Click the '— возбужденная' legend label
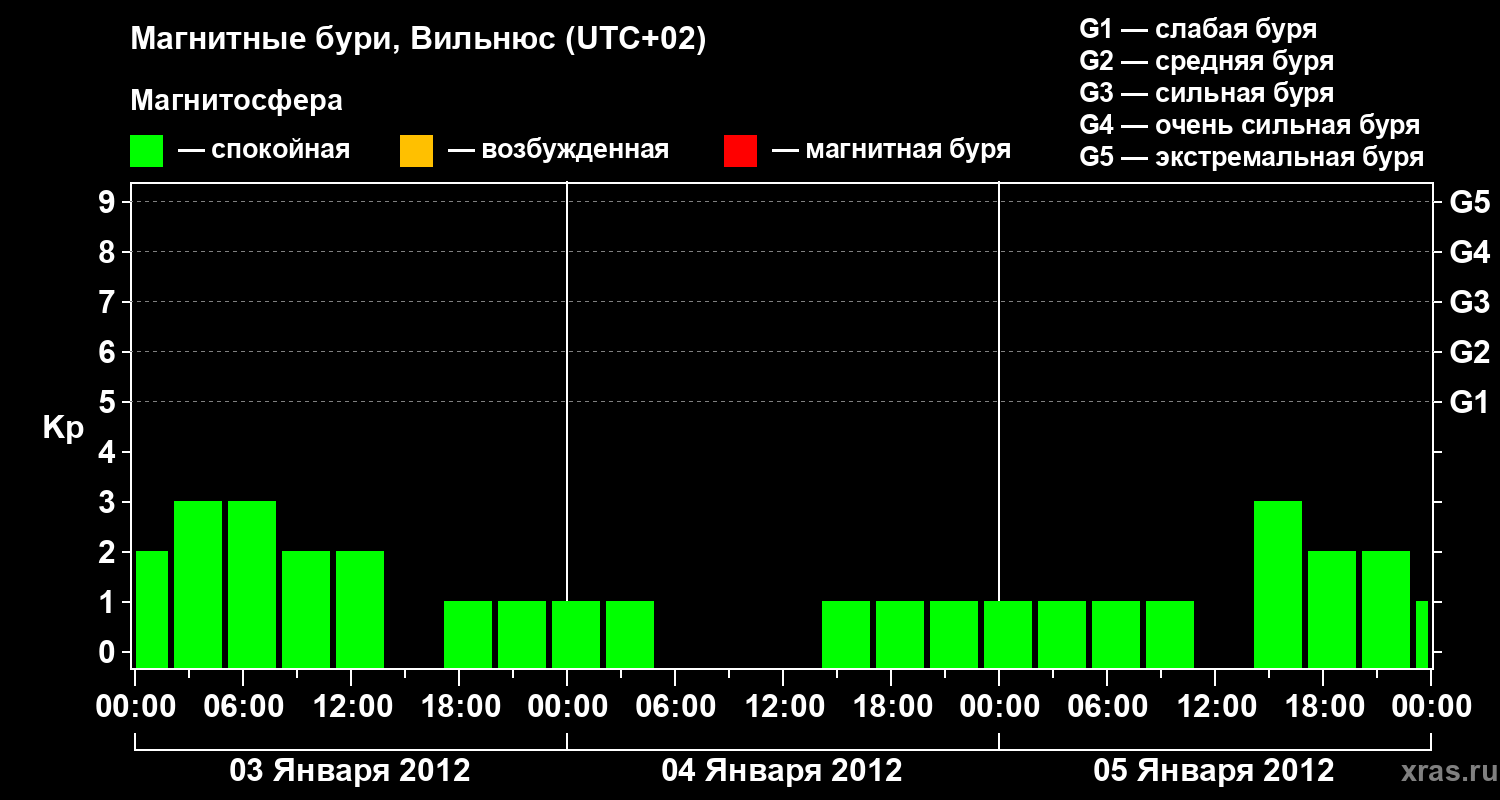The width and height of the screenshot is (1500, 800). pyautogui.click(x=558, y=150)
